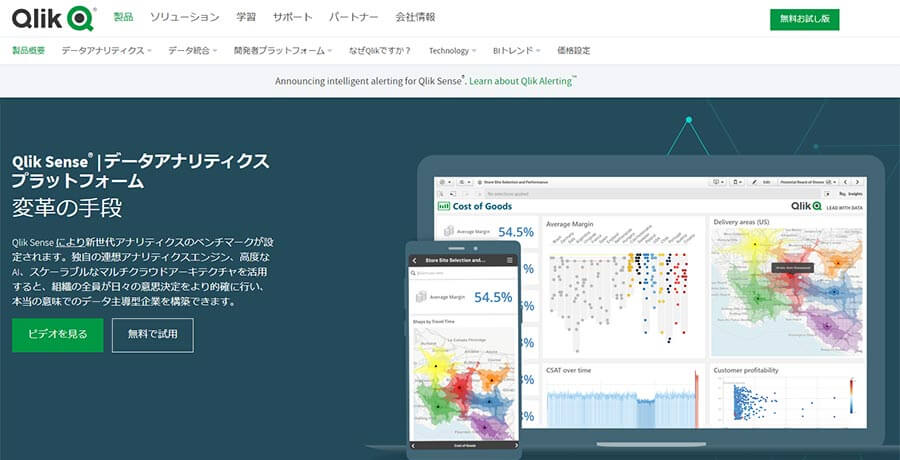Open the 開発者プラットフォーム dropdown
This screenshot has width=900, height=460.
[x=284, y=50]
